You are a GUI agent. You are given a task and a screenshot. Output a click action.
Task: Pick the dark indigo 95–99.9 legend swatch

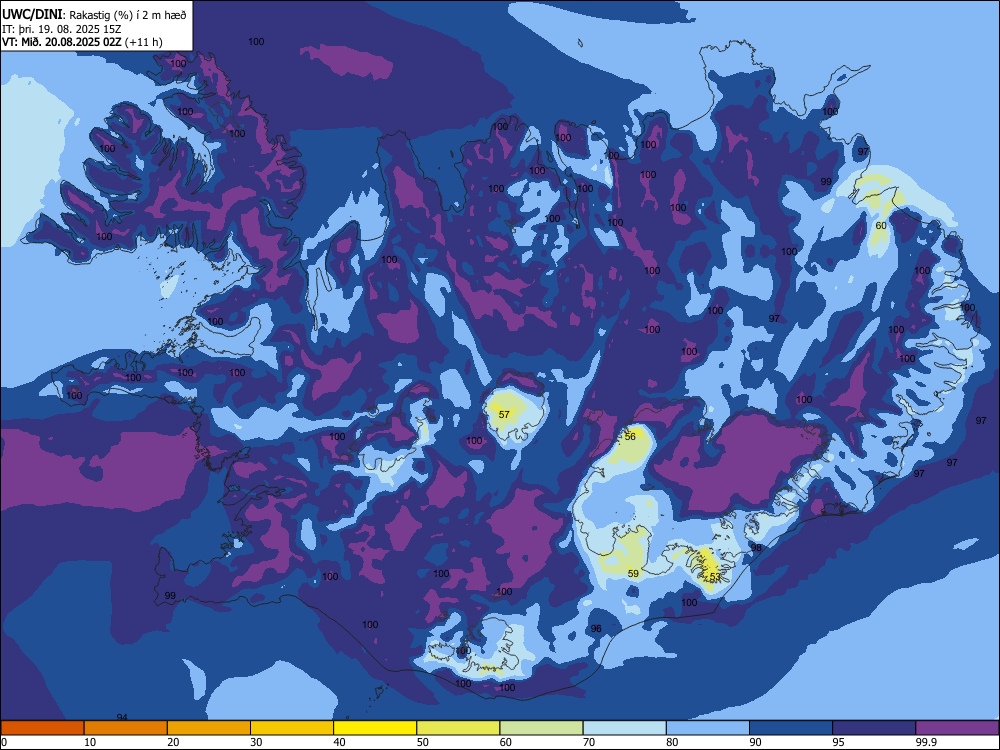(874, 728)
